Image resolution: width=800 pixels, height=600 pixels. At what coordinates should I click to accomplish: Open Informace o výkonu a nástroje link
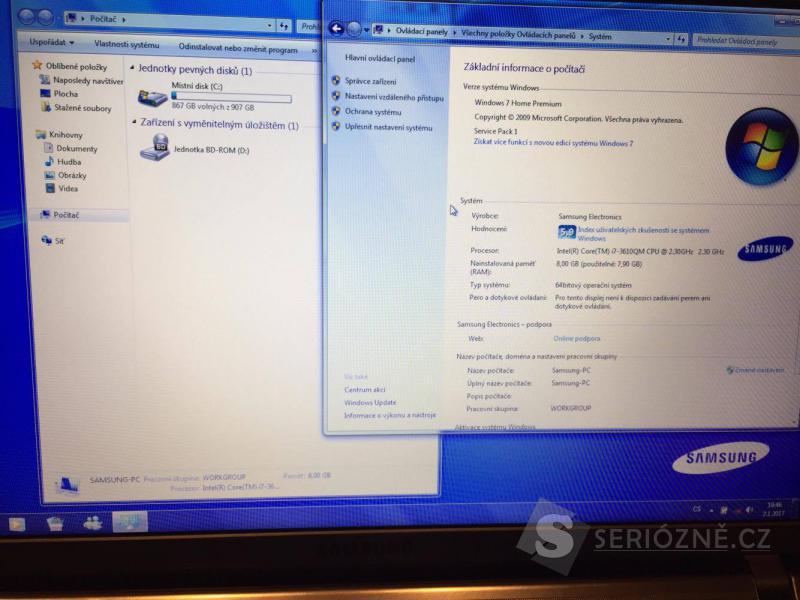pyautogui.click(x=390, y=415)
